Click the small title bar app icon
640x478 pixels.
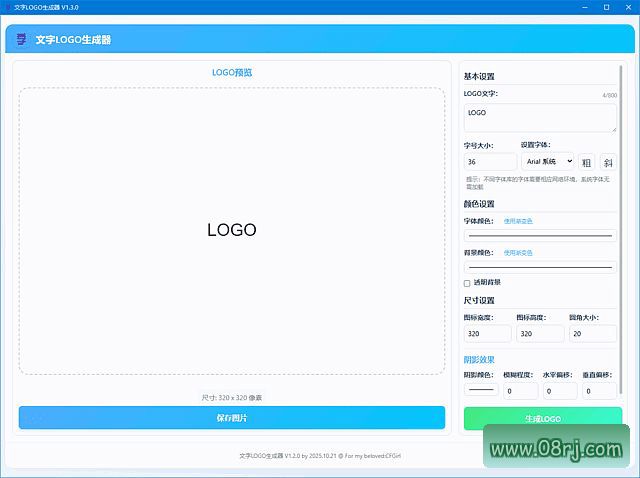pyautogui.click(x=7, y=6)
